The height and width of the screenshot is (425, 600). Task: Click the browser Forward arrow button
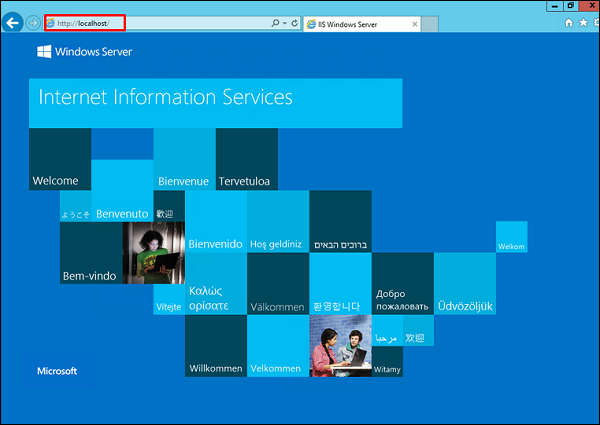point(33,22)
